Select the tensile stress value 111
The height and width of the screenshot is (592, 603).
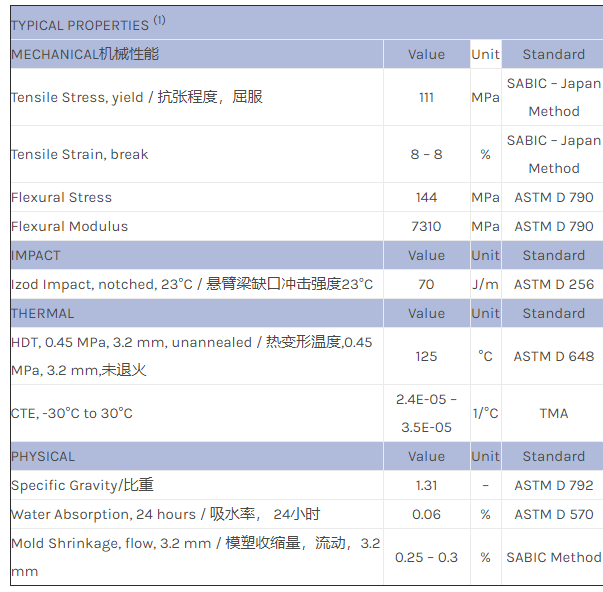426,97
